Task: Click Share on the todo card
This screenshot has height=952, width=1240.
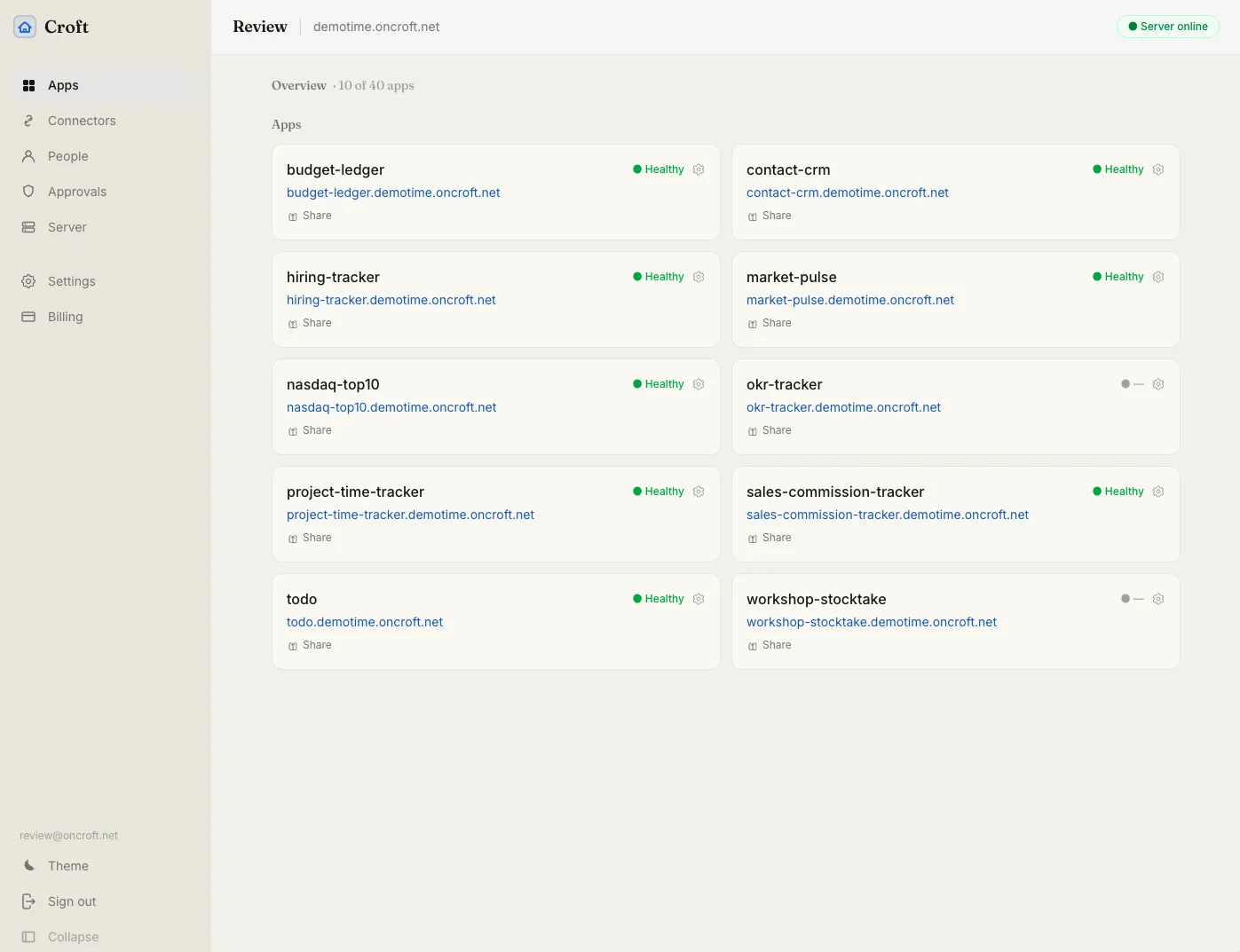Action: click(x=310, y=645)
